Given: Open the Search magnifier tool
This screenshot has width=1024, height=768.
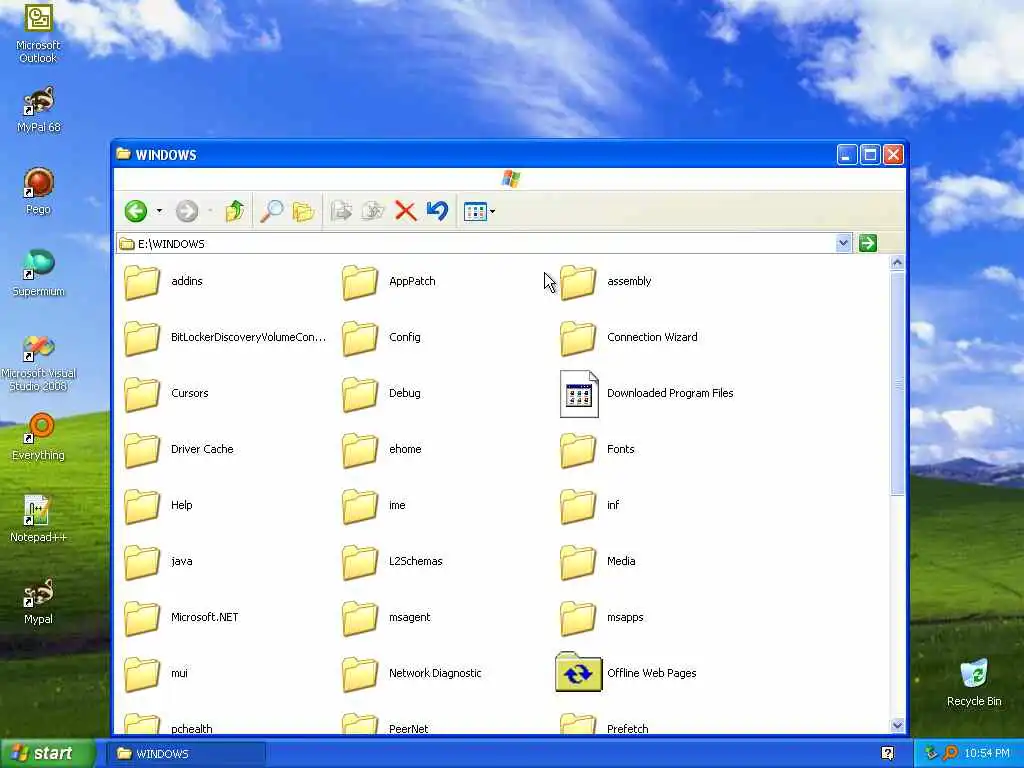Looking at the screenshot, I should coord(272,211).
